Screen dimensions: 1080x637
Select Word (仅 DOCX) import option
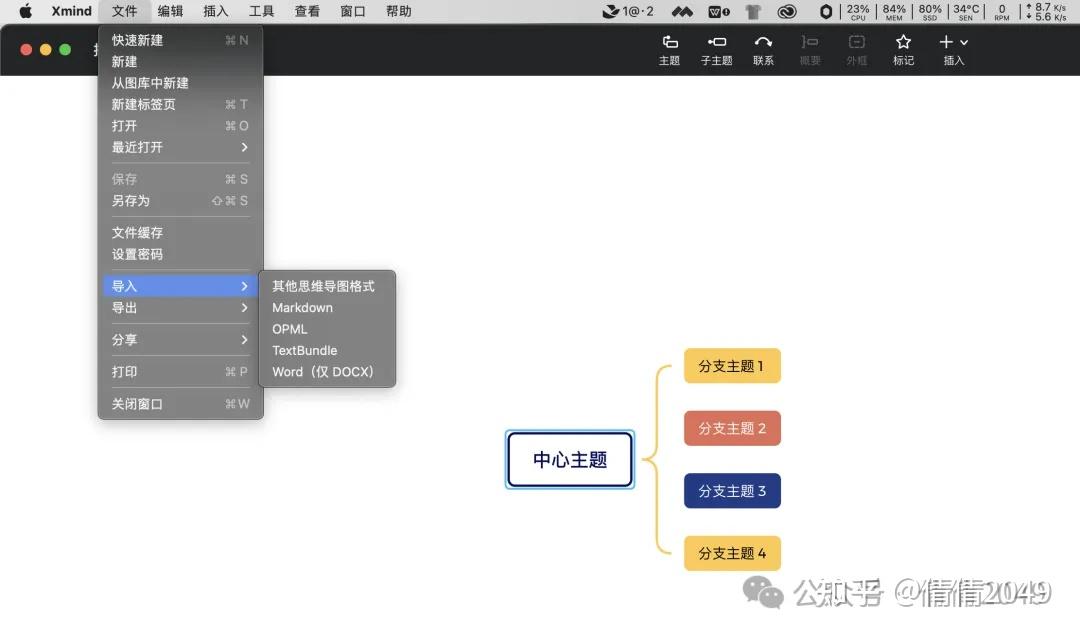click(x=321, y=371)
